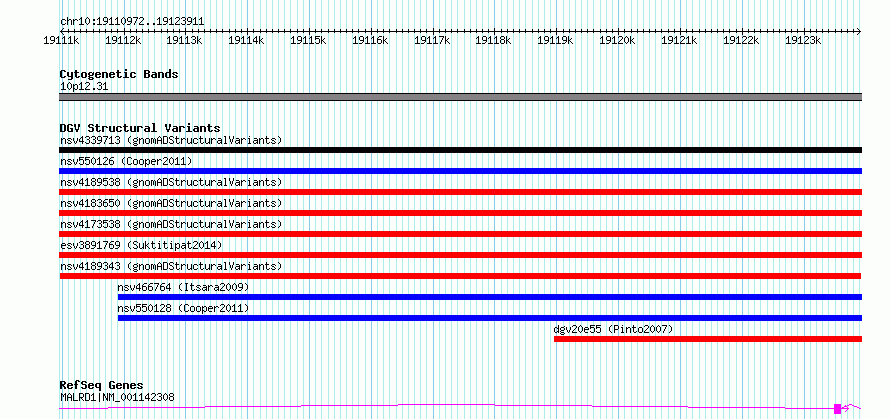Click the red nsv4173538 variant bar

461,234
